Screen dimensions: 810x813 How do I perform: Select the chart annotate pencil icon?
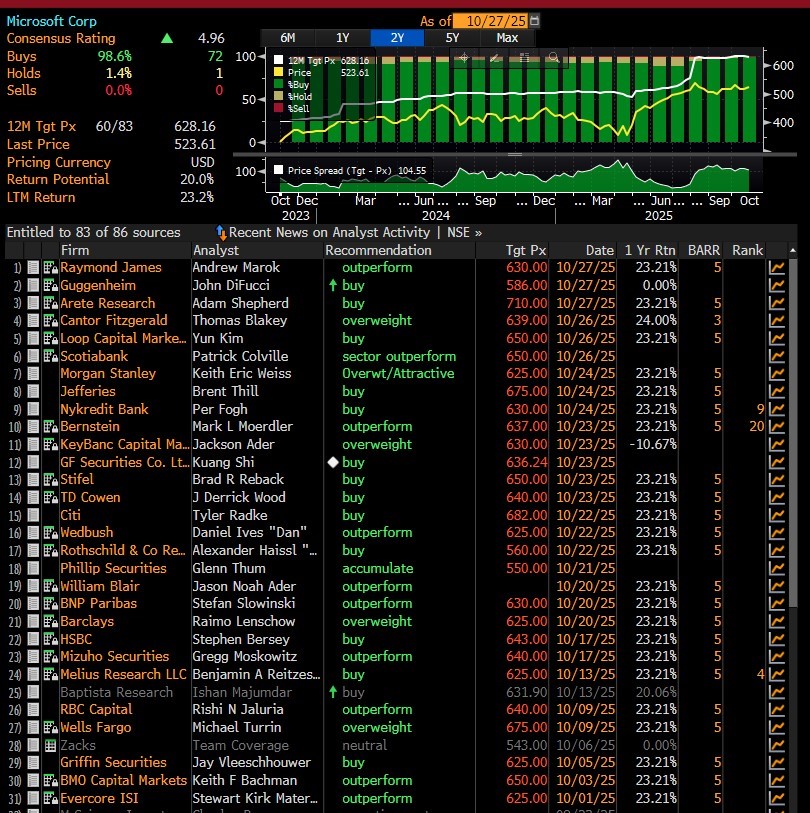(x=494, y=58)
